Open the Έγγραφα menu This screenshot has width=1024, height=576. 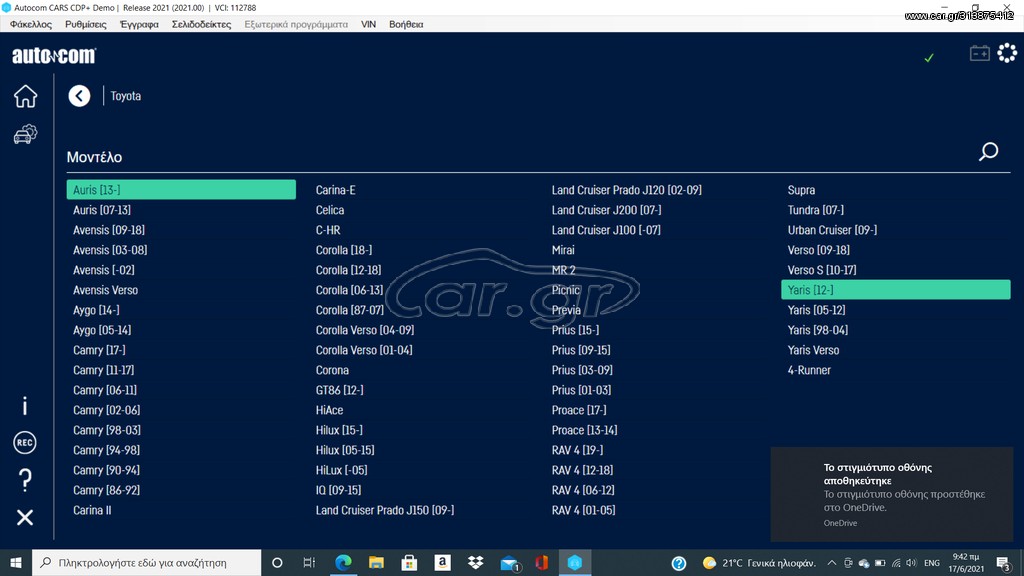[139, 24]
